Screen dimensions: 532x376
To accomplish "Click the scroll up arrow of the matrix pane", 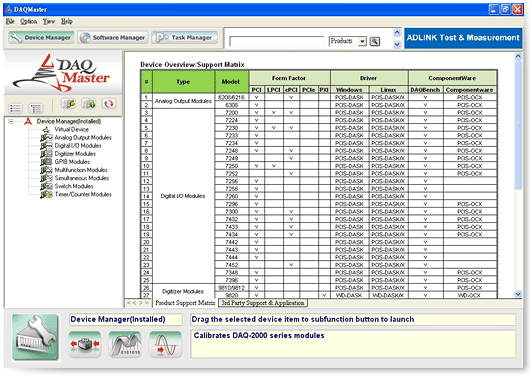I will (518, 56).
